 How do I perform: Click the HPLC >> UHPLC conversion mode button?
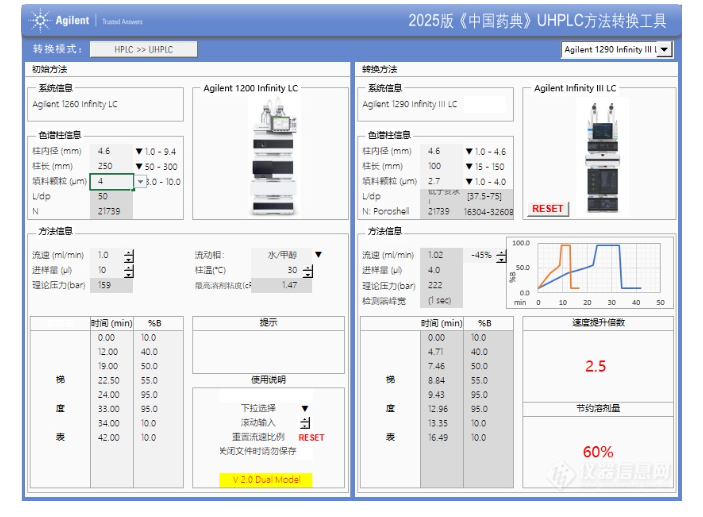143,49
